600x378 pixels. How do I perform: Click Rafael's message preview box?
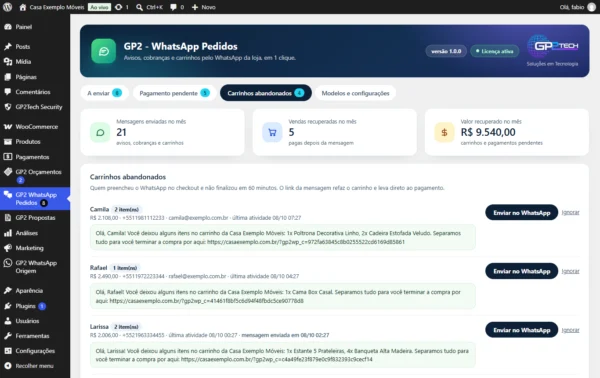pos(283,296)
